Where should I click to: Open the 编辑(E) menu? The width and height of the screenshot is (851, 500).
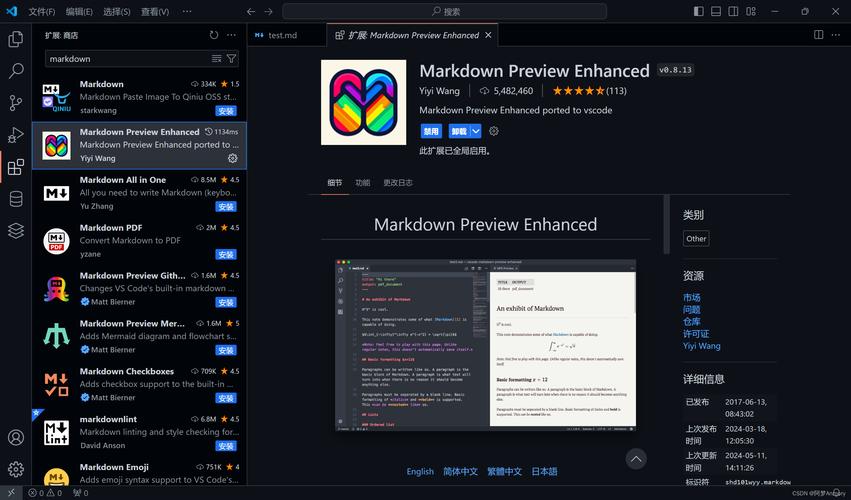79,11
